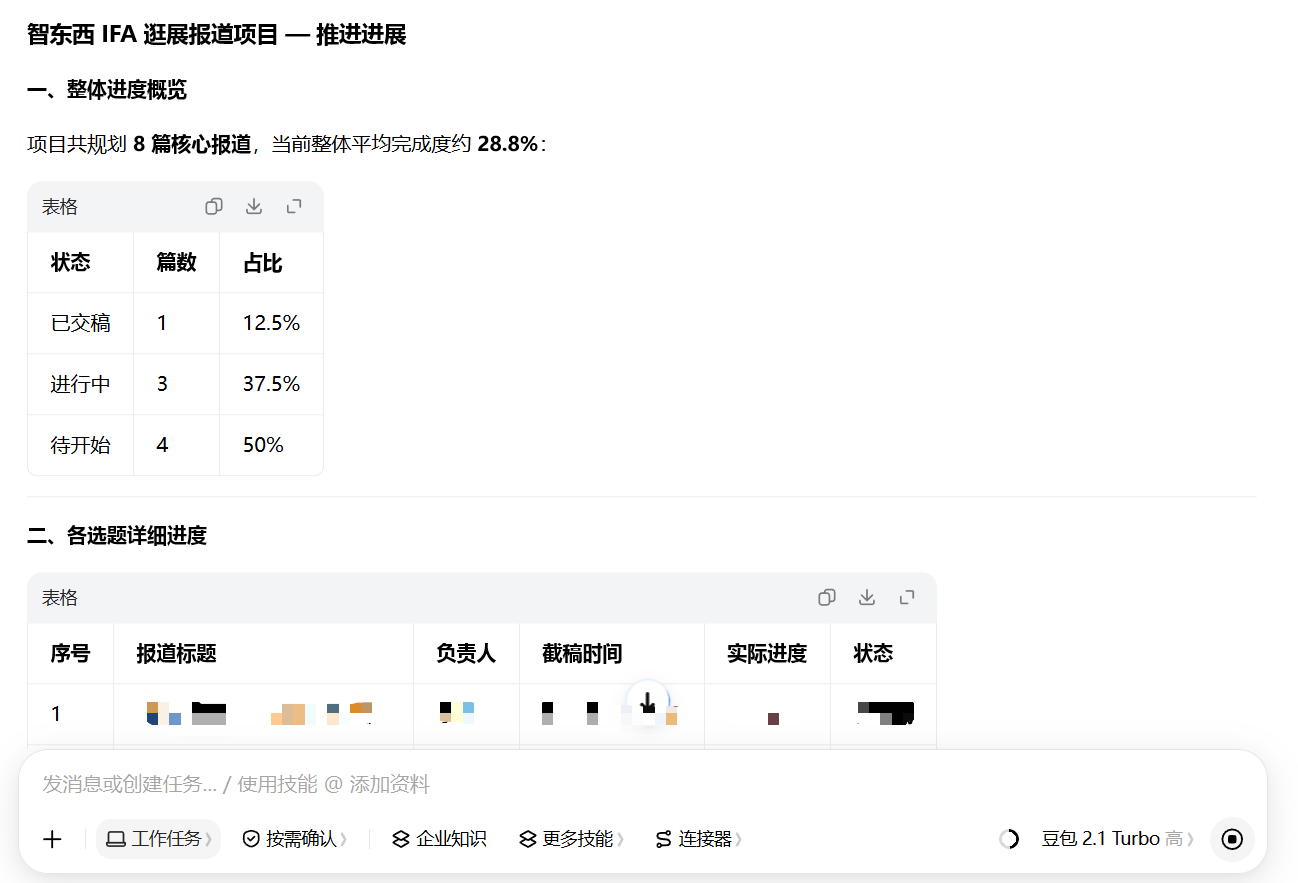Copy the detailed progress table
Screen dimensions: 1298x883
[827, 597]
